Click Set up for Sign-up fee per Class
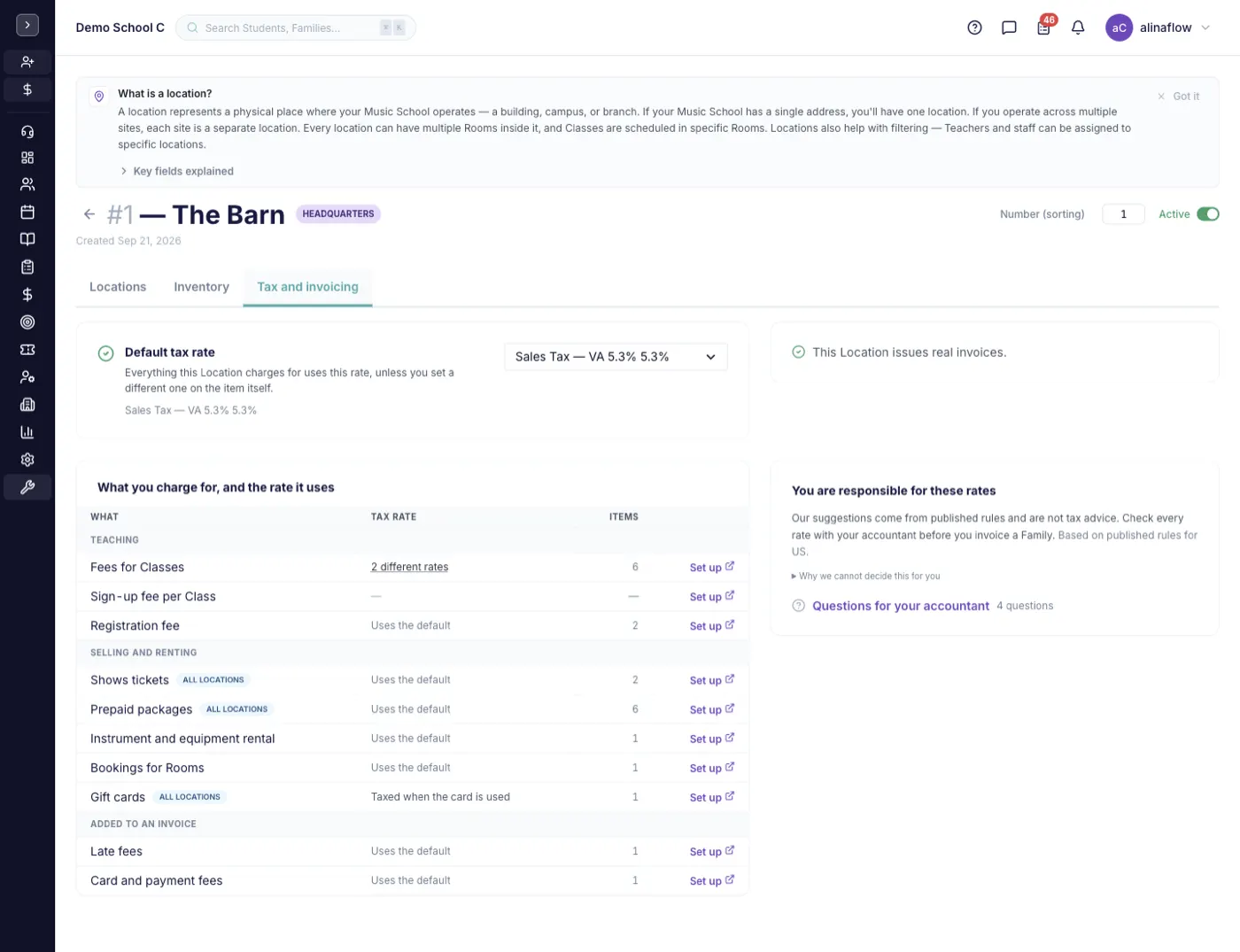Image resolution: width=1240 pixels, height=952 pixels. pos(712,597)
